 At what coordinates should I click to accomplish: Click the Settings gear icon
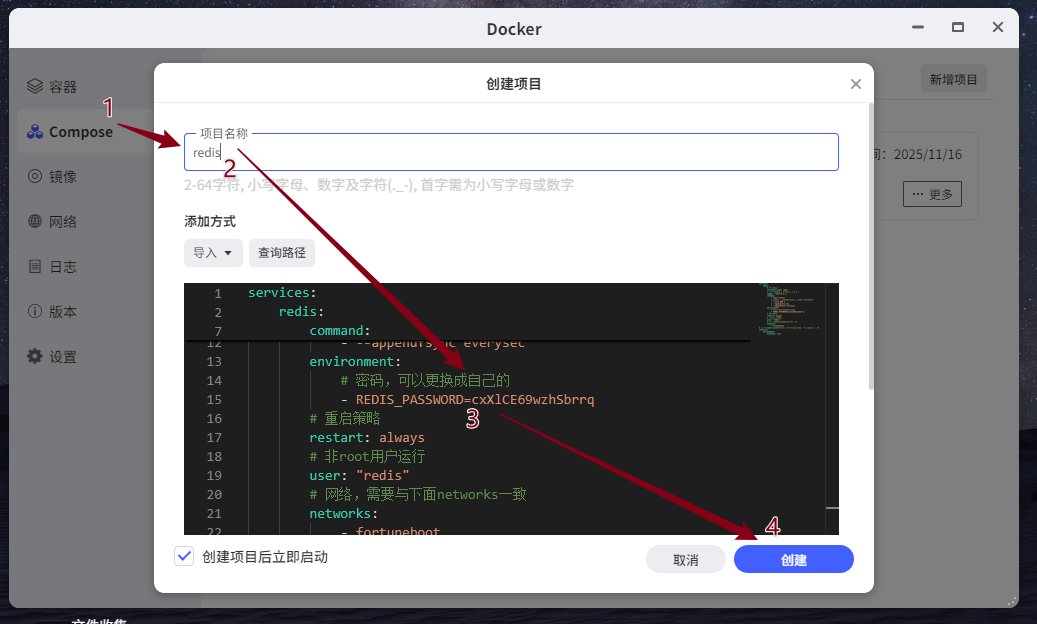coord(35,356)
